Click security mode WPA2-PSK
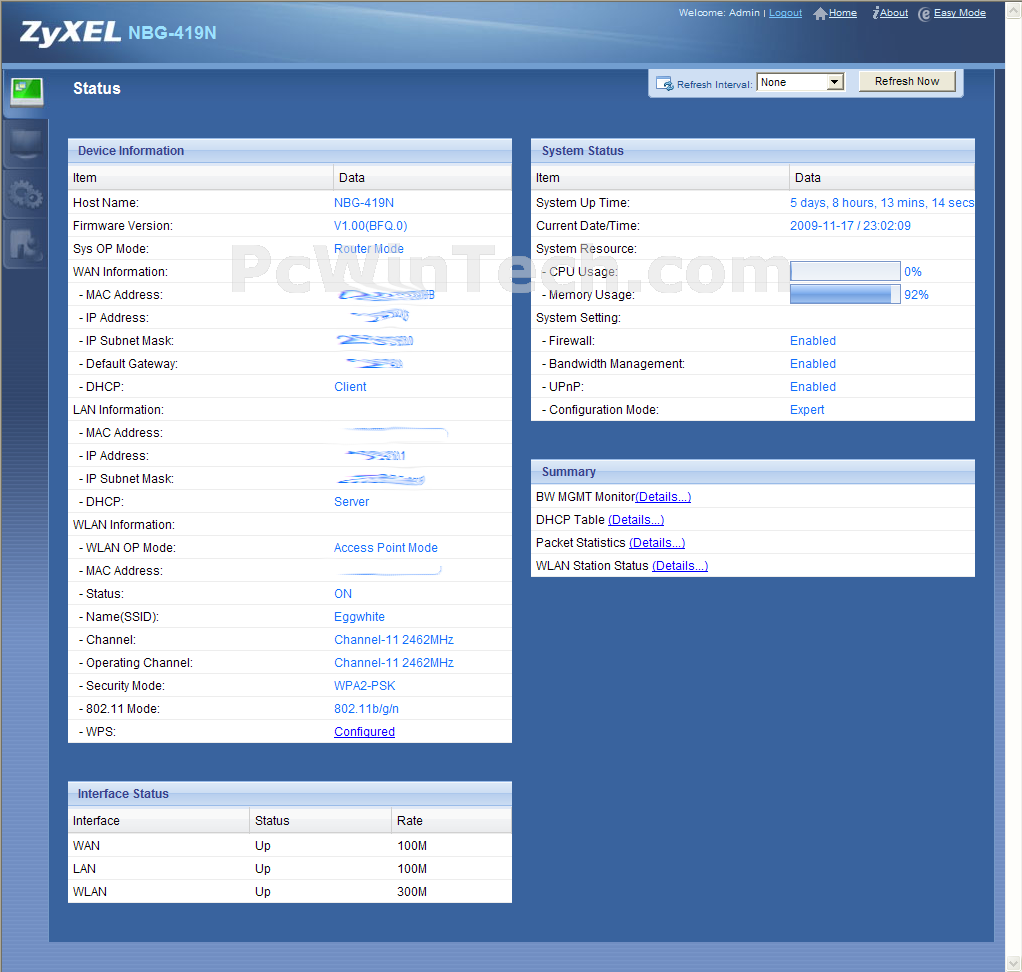The width and height of the screenshot is (1022, 972). (364, 686)
